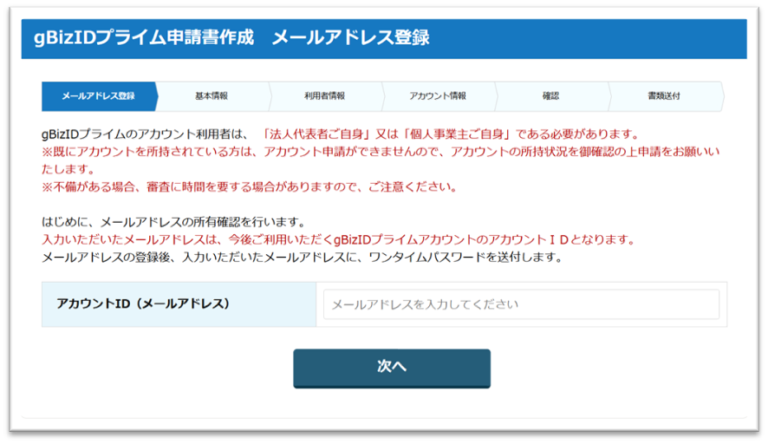Go to the 基本情報 step

tap(211, 96)
